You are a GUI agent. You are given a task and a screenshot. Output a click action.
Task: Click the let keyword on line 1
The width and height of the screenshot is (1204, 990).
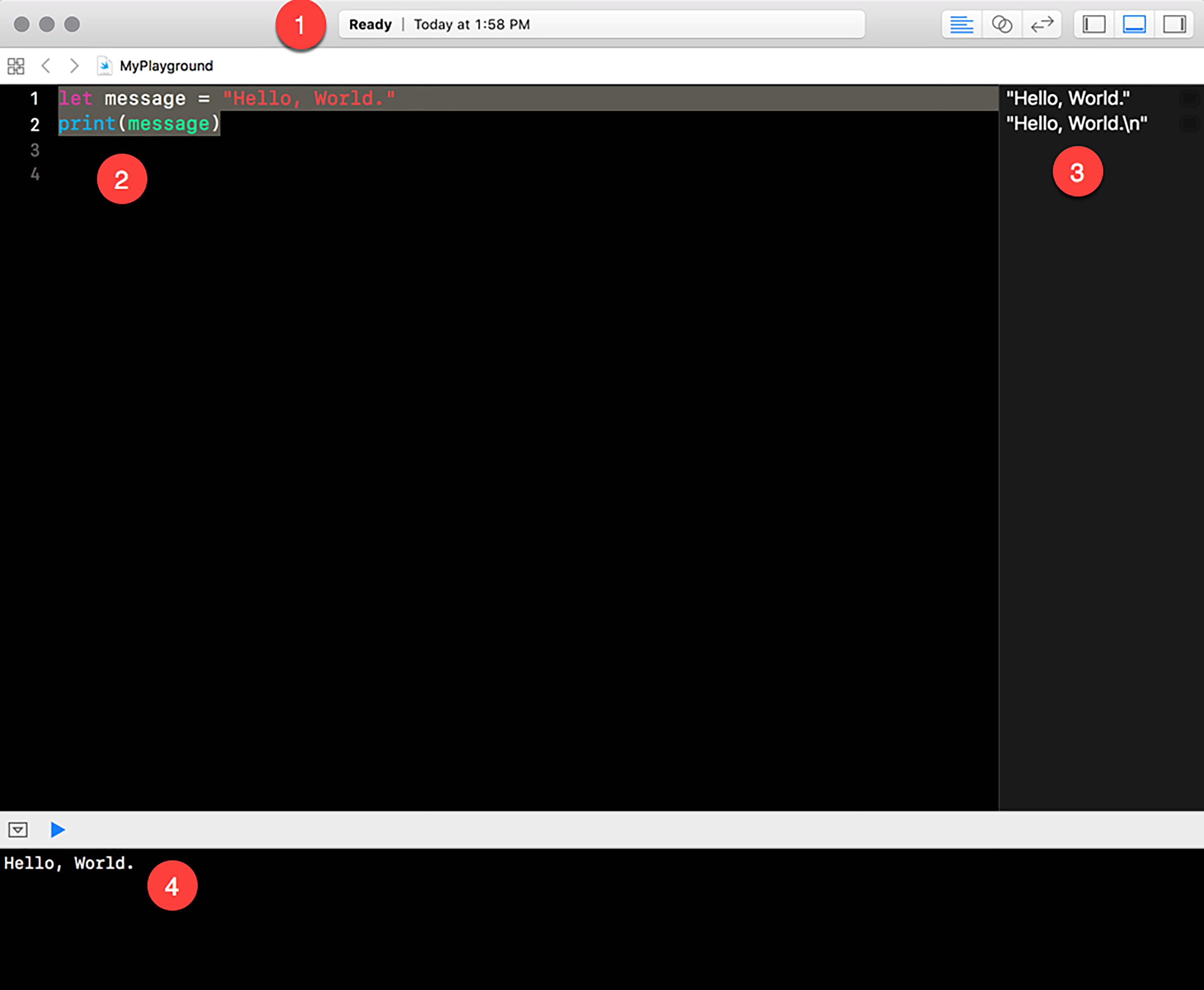coord(75,98)
